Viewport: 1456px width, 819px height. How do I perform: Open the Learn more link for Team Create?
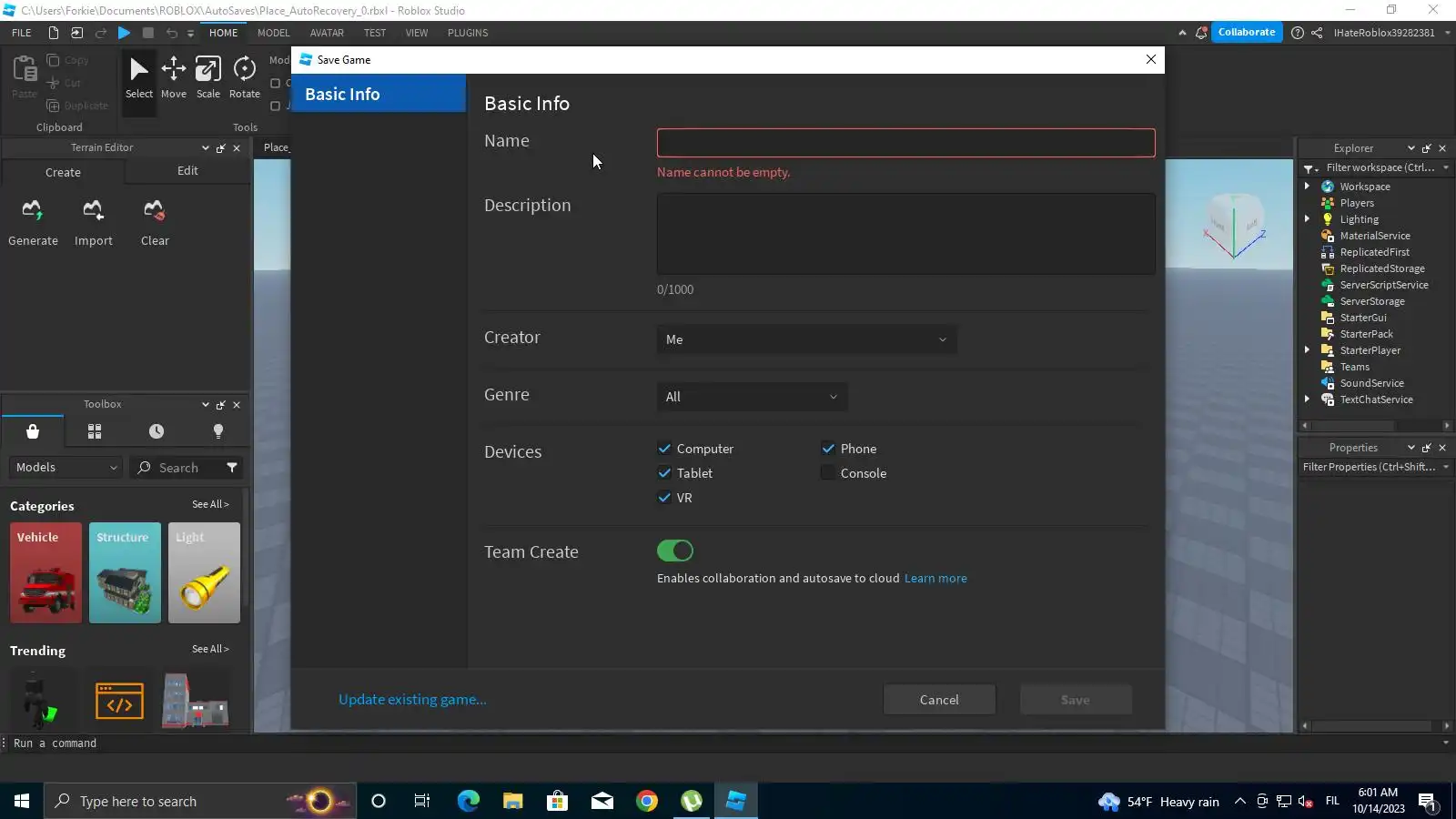tap(935, 579)
